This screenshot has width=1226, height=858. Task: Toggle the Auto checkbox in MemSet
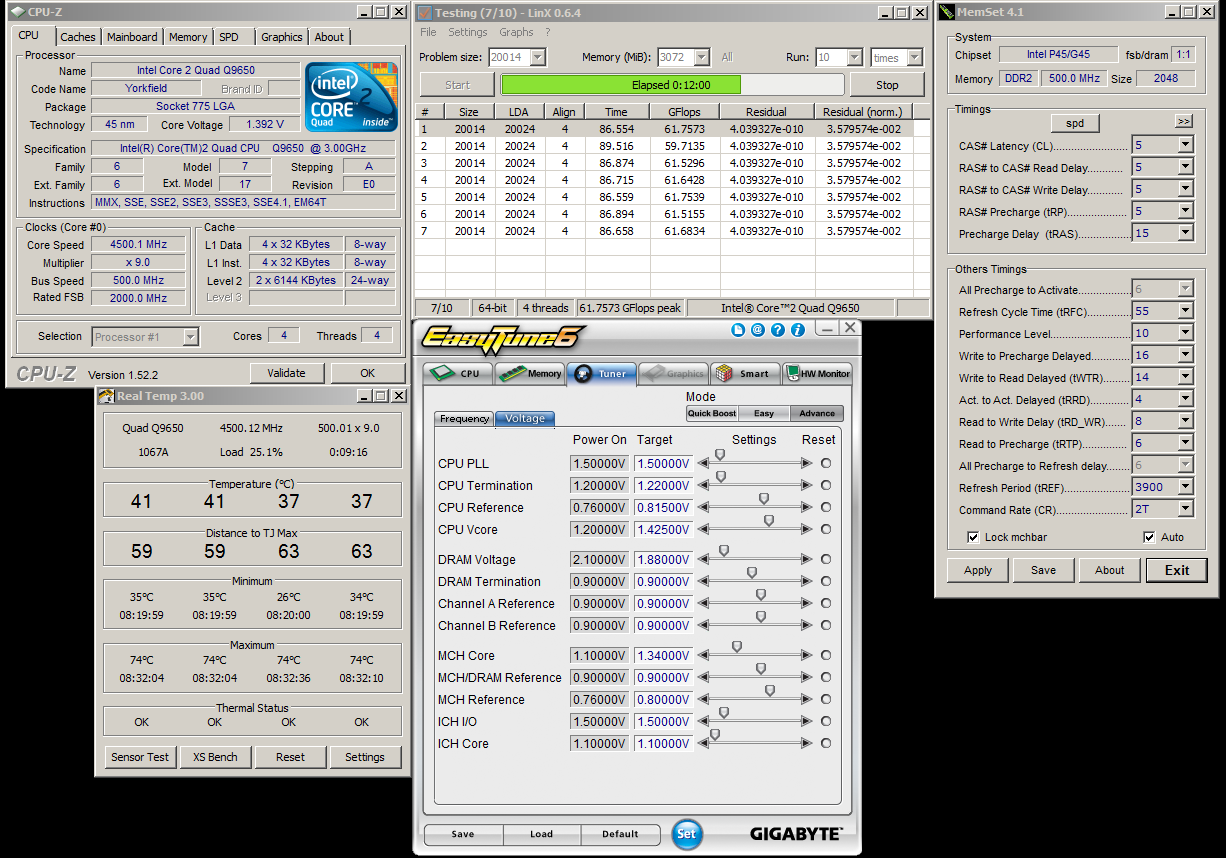tap(1149, 537)
